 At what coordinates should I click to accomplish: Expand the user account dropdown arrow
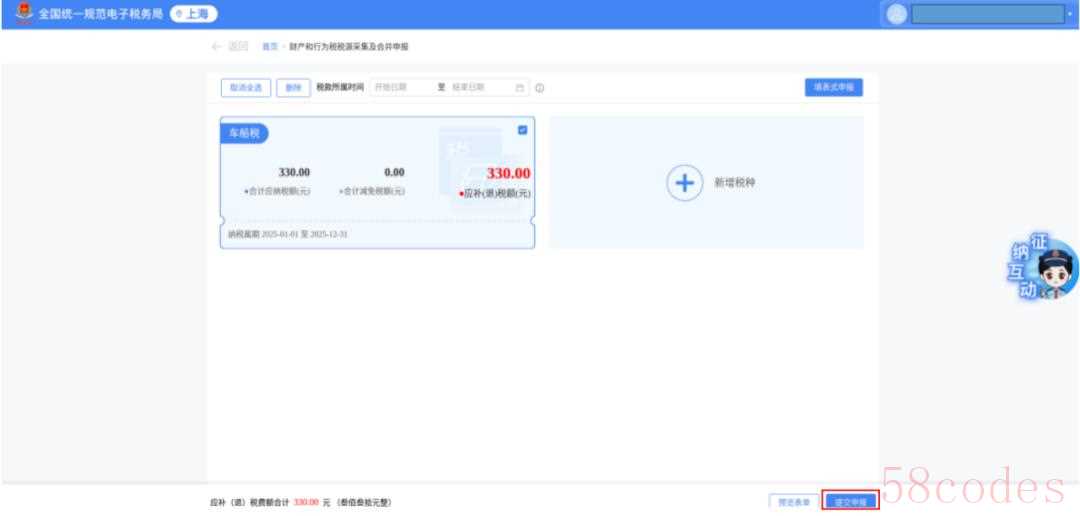click(x=1069, y=14)
